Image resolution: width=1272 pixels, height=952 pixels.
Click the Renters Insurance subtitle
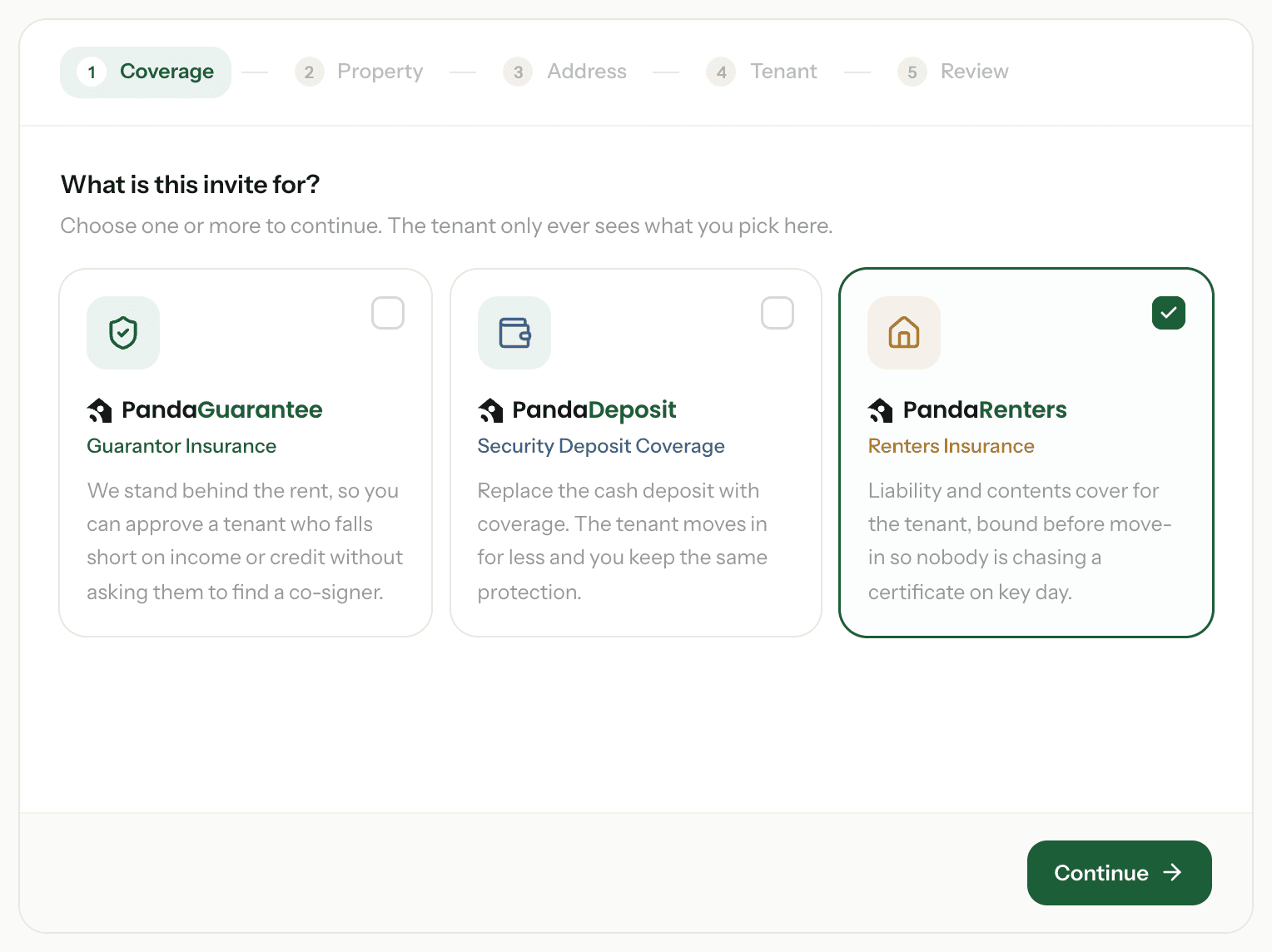point(952,447)
